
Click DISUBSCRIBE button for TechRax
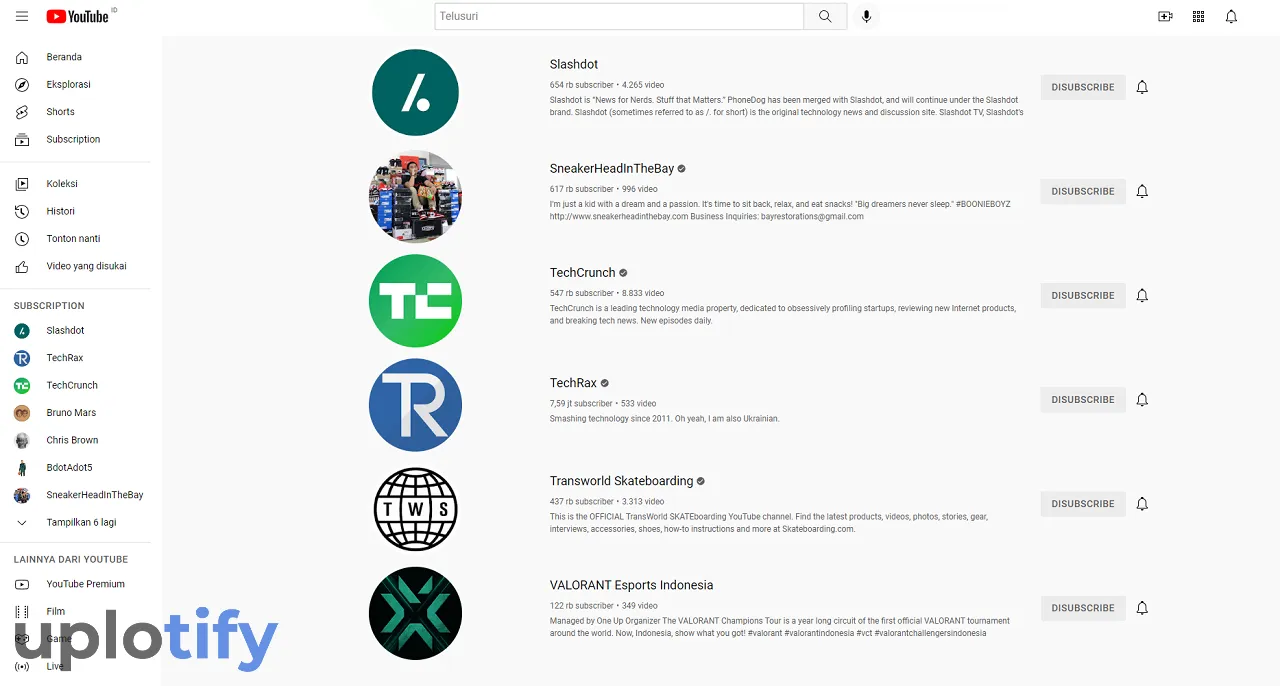point(1082,400)
